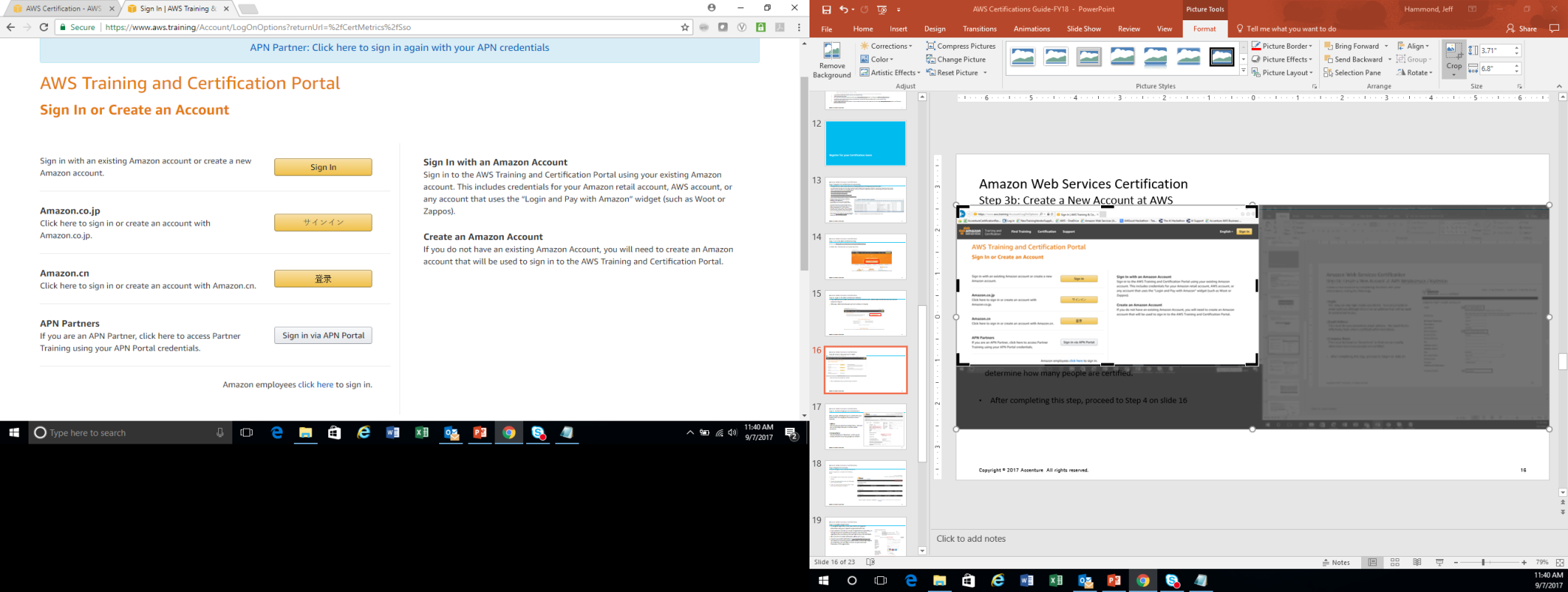This screenshot has height=592, width=1568.
Task: Open File Explorer in the taskbar below Chrome
Action: tap(305, 432)
